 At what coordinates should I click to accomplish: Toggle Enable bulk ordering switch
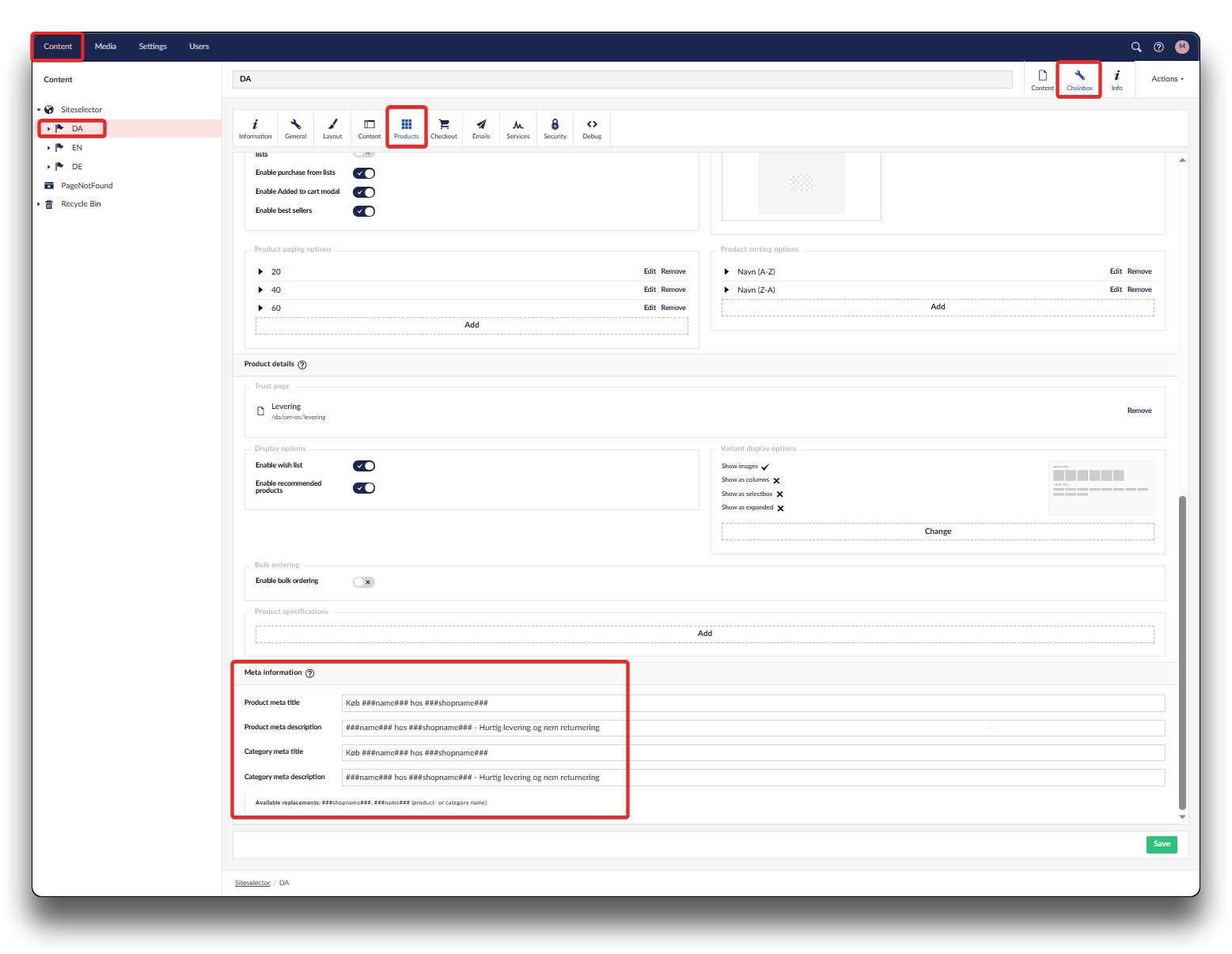(364, 582)
